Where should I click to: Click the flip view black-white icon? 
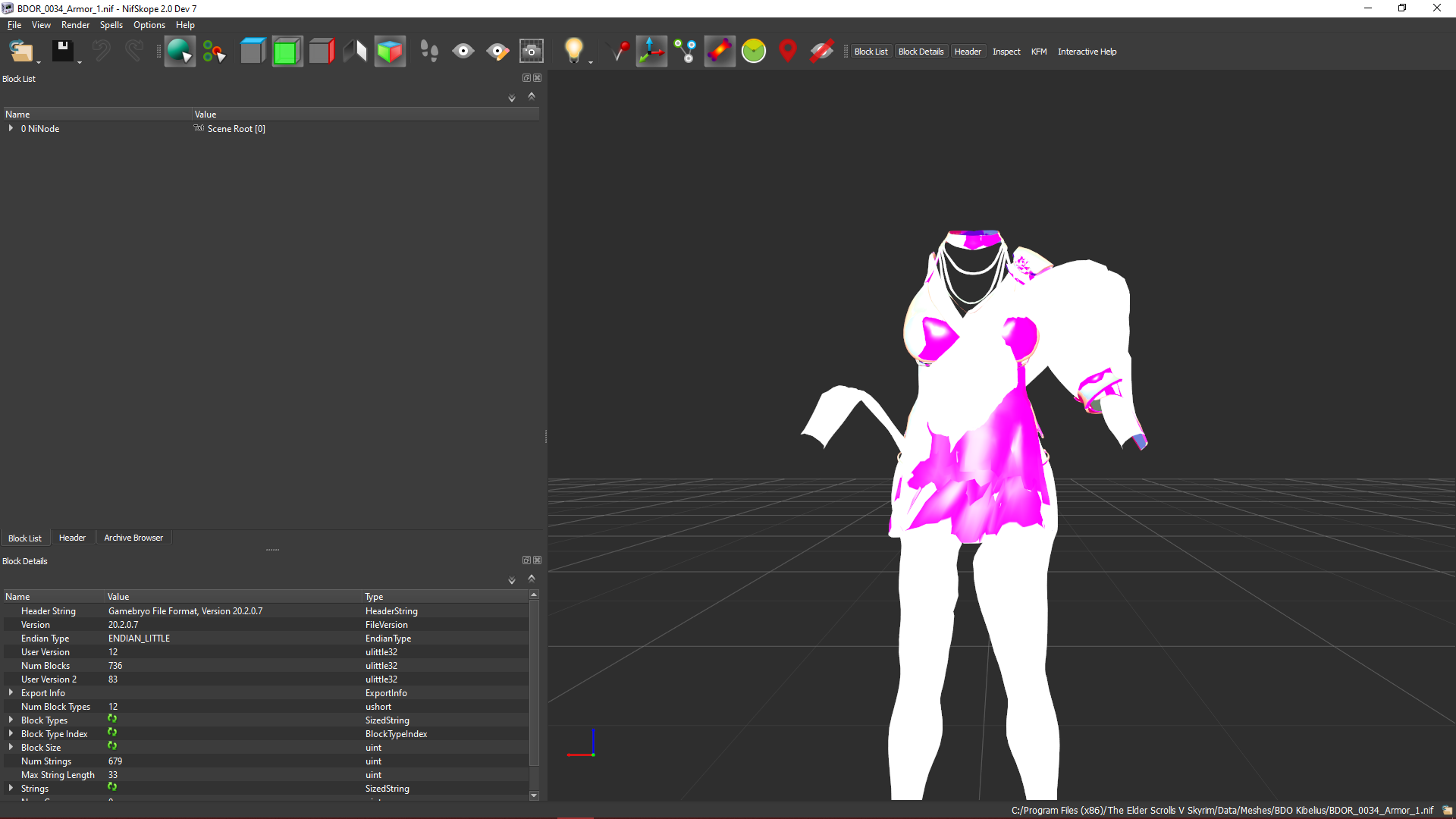pos(355,52)
